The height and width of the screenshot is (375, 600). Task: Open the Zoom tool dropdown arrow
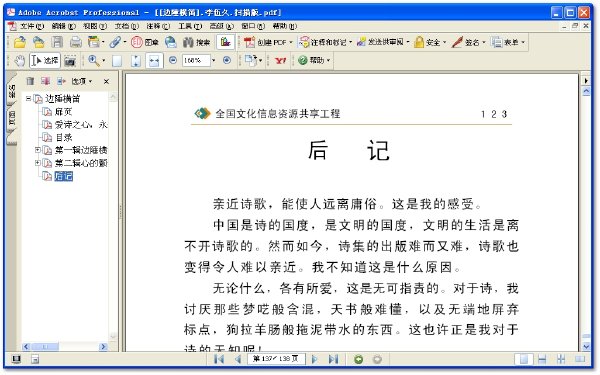(x=104, y=60)
